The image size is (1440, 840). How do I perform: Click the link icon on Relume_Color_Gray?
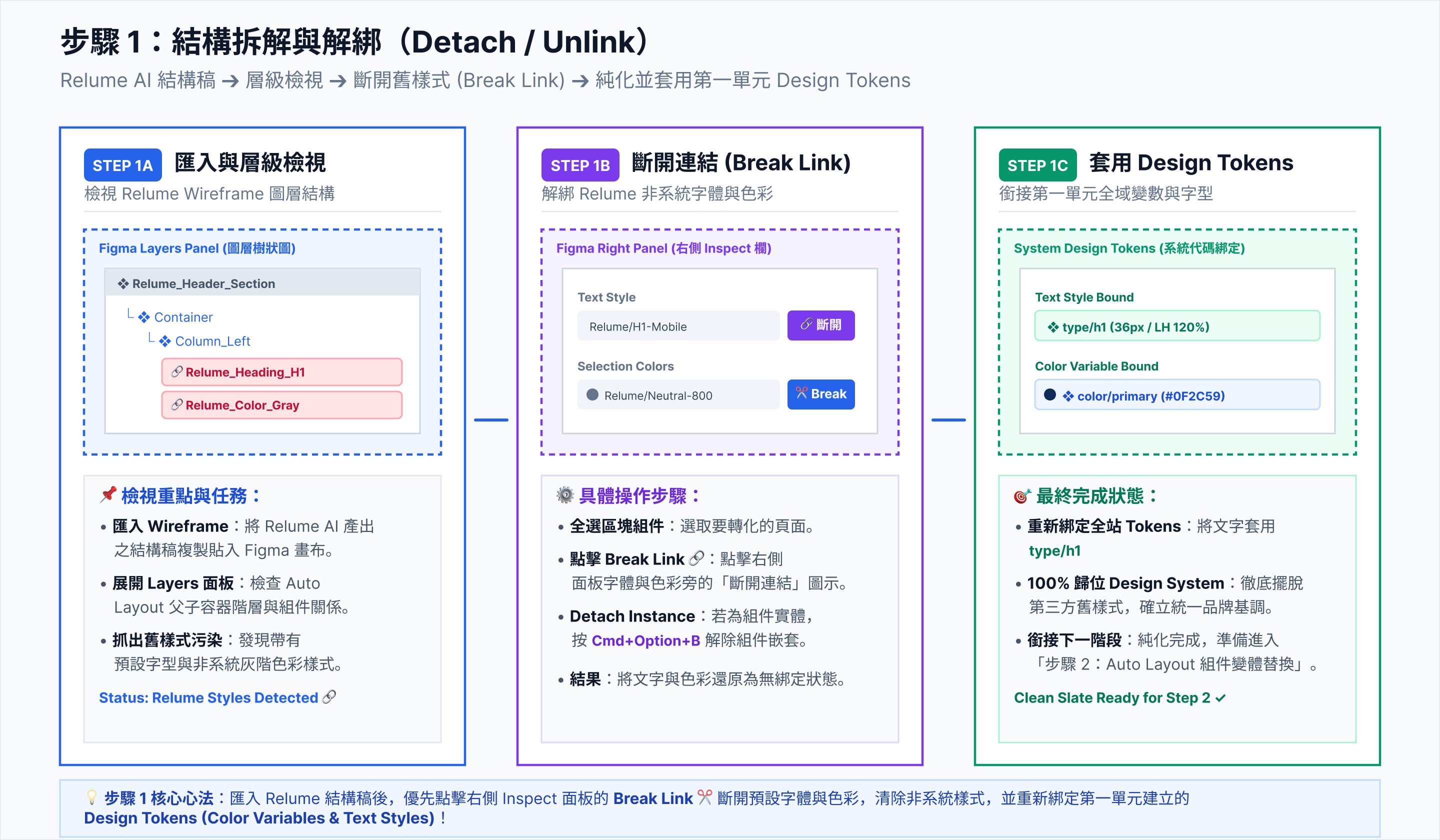pyautogui.click(x=177, y=405)
